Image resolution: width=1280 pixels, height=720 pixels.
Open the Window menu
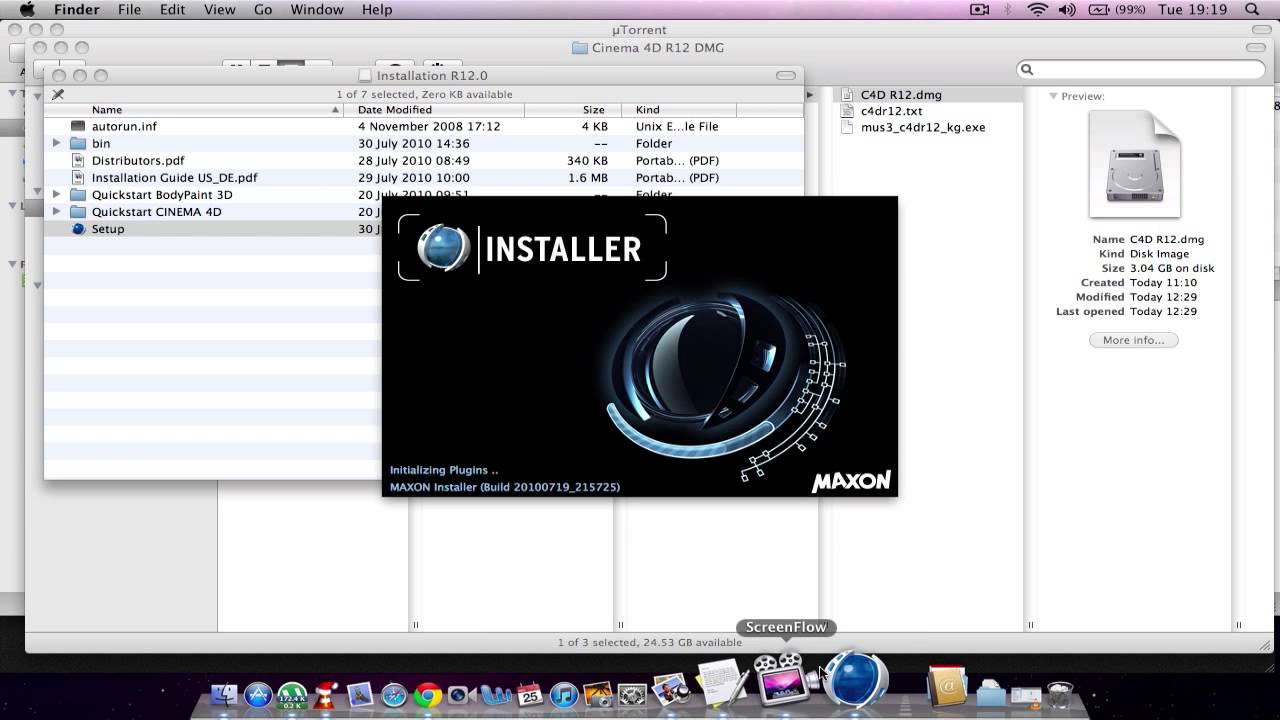pos(316,9)
